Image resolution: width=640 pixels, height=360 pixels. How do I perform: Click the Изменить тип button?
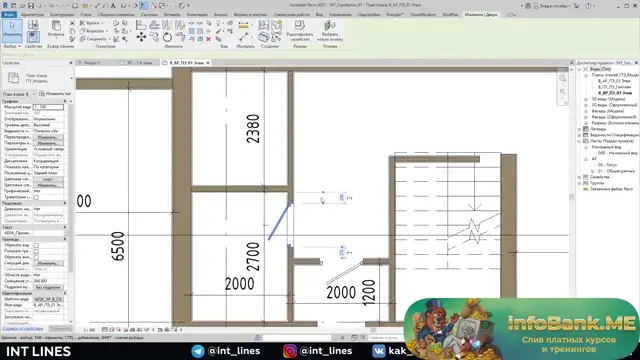tap(55, 94)
